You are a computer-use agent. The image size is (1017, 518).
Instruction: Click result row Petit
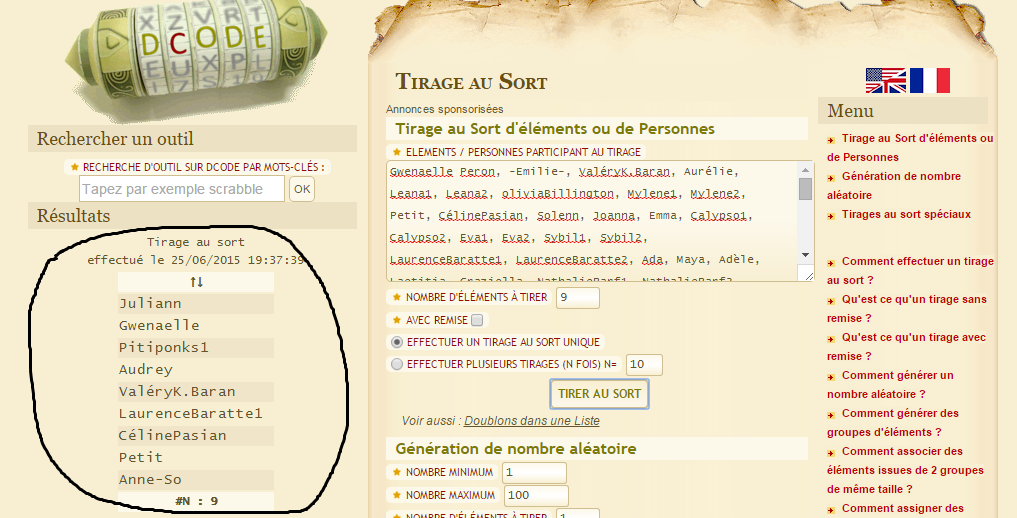[x=196, y=458]
